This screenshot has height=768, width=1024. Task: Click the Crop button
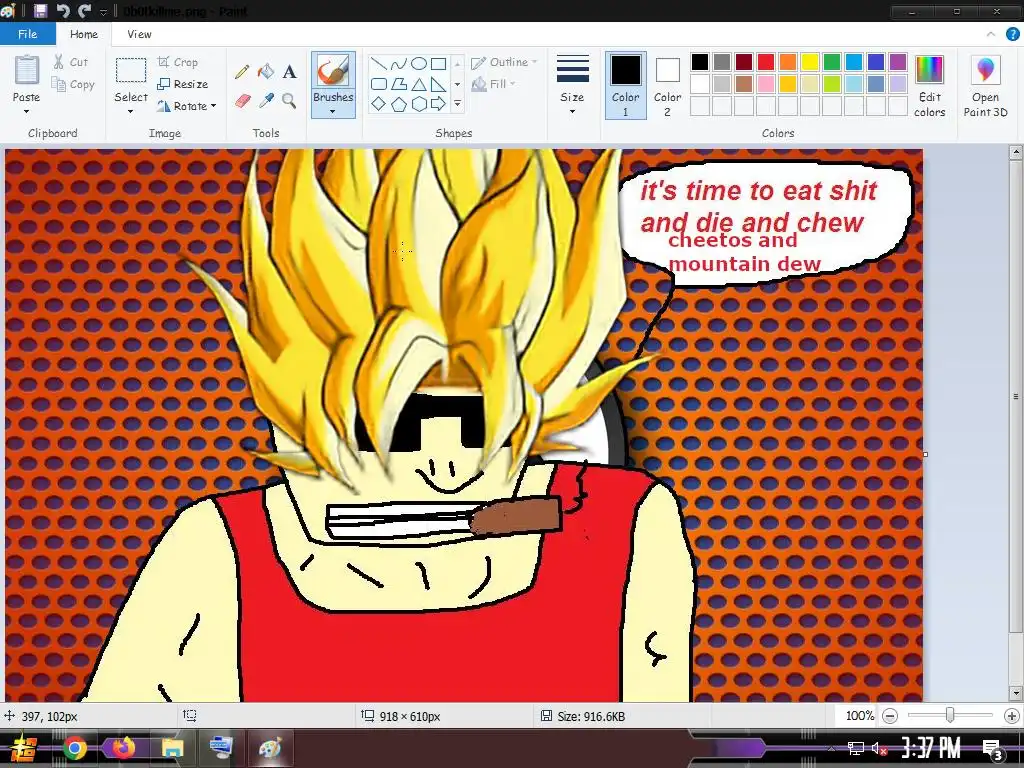178,62
